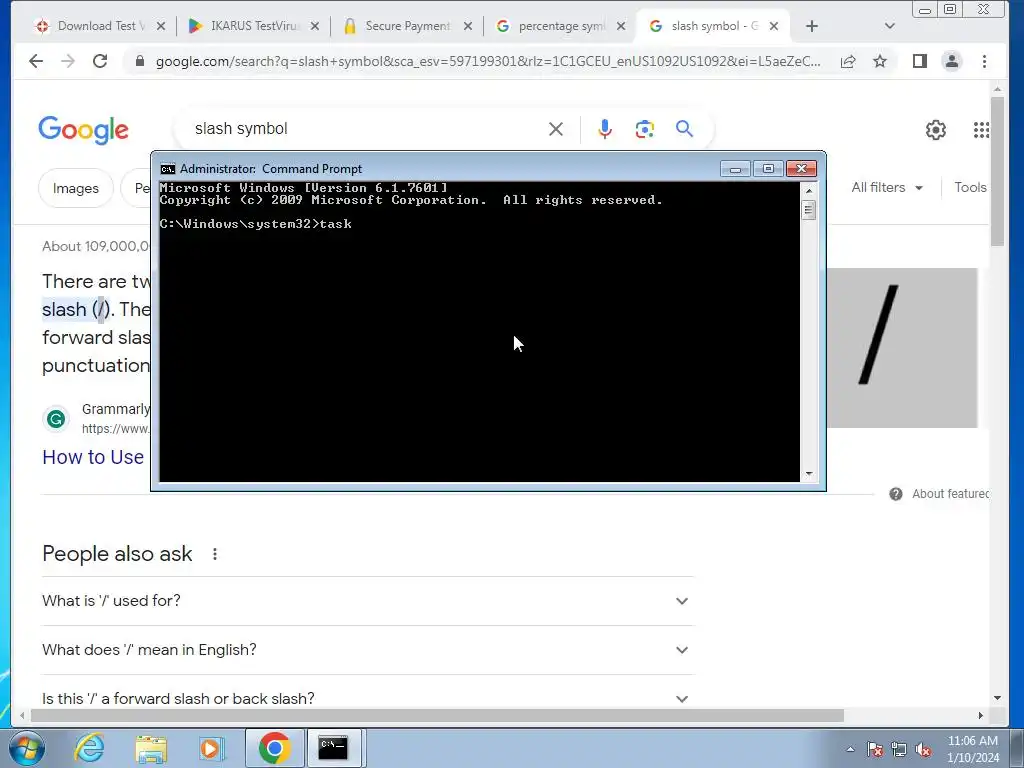1024x768 pixels.
Task: Open the Google apps grid
Action: point(981,130)
